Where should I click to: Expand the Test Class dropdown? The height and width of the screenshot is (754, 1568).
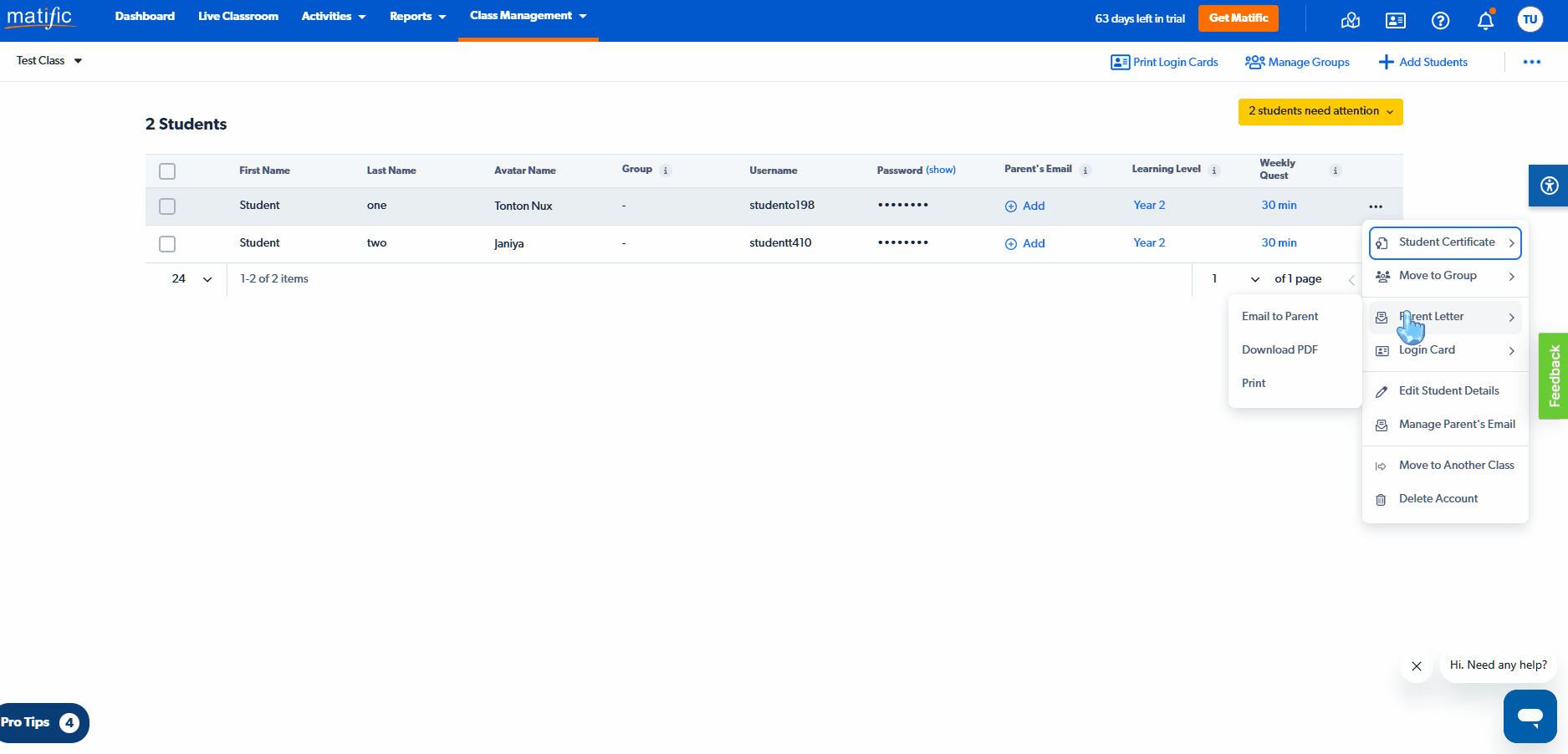[x=49, y=61]
